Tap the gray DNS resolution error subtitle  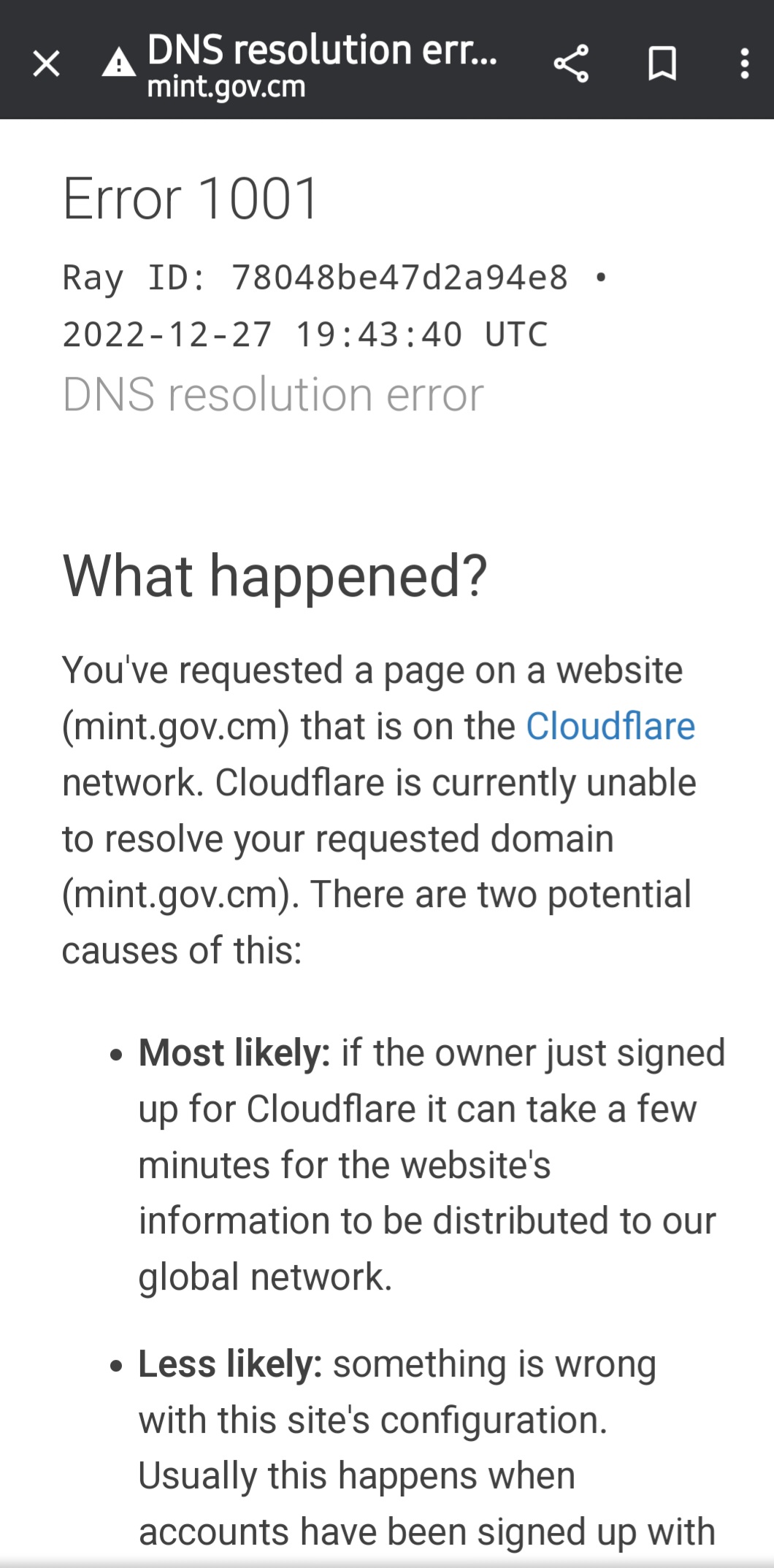click(x=273, y=395)
